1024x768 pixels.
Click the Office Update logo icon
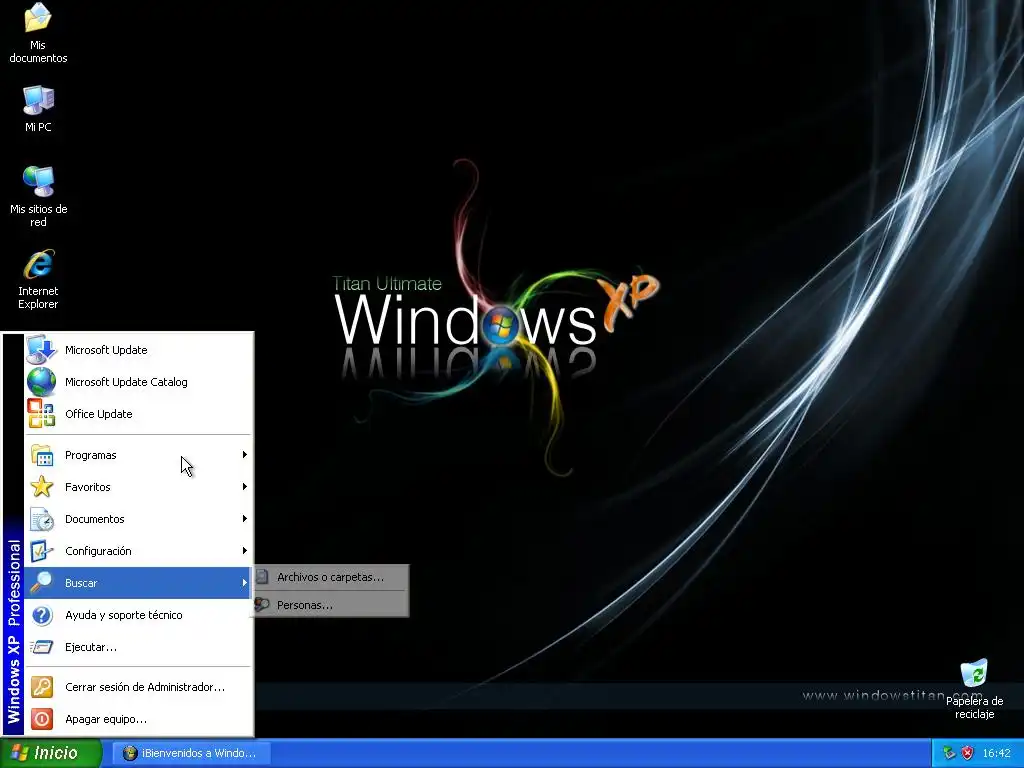[x=41, y=413]
